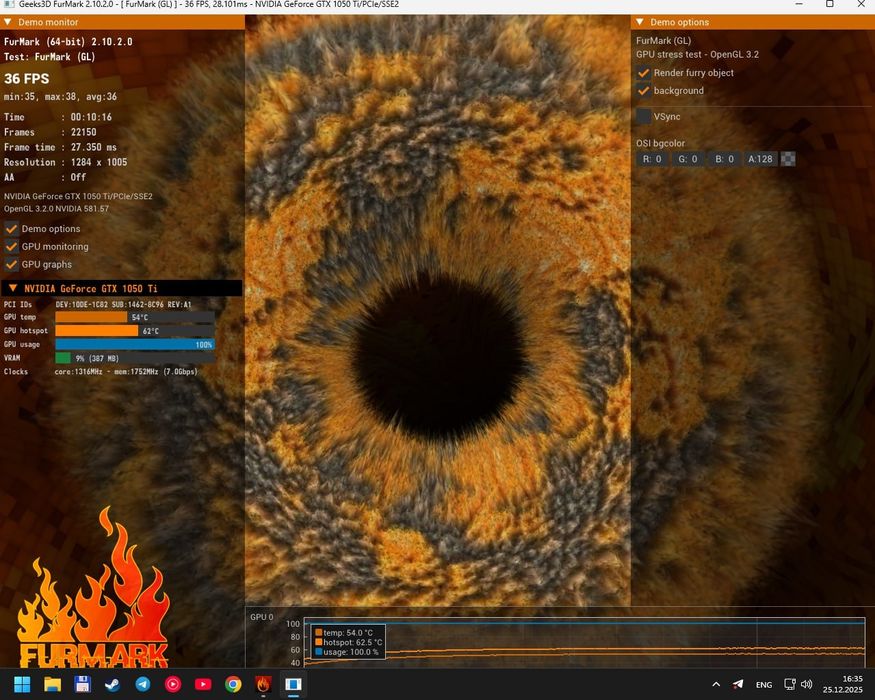This screenshot has height=700, width=875.
Task: Switch to the FurMark flame taskbar icon
Action: [263, 684]
